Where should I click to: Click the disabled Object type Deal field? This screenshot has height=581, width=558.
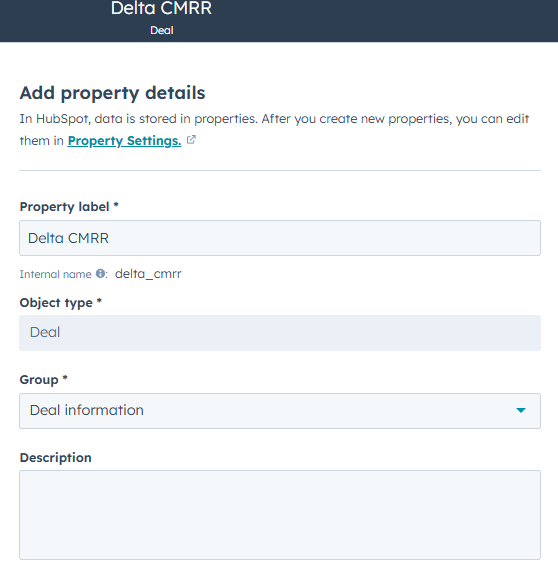280,333
